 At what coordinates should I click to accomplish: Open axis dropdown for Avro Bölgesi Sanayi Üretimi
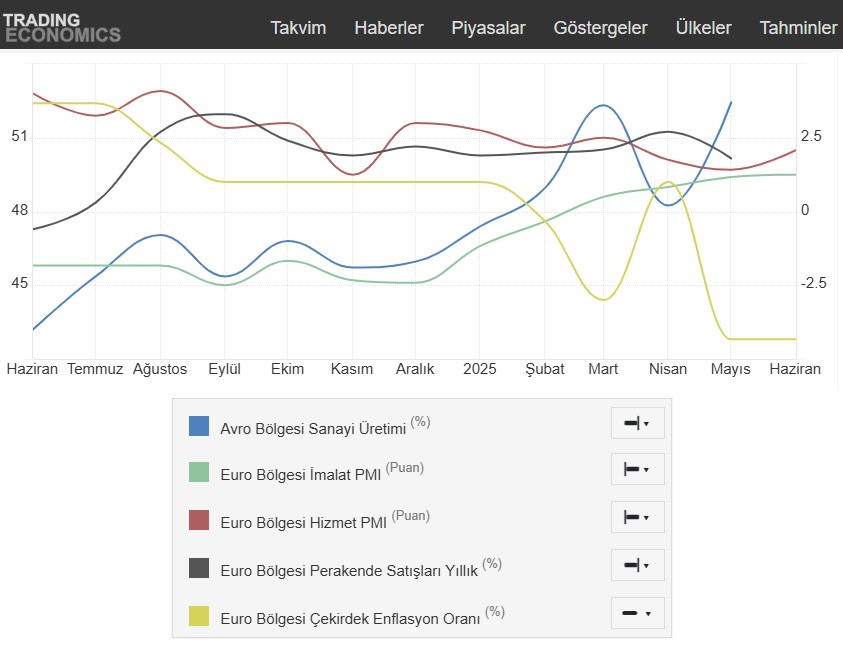[638, 423]
